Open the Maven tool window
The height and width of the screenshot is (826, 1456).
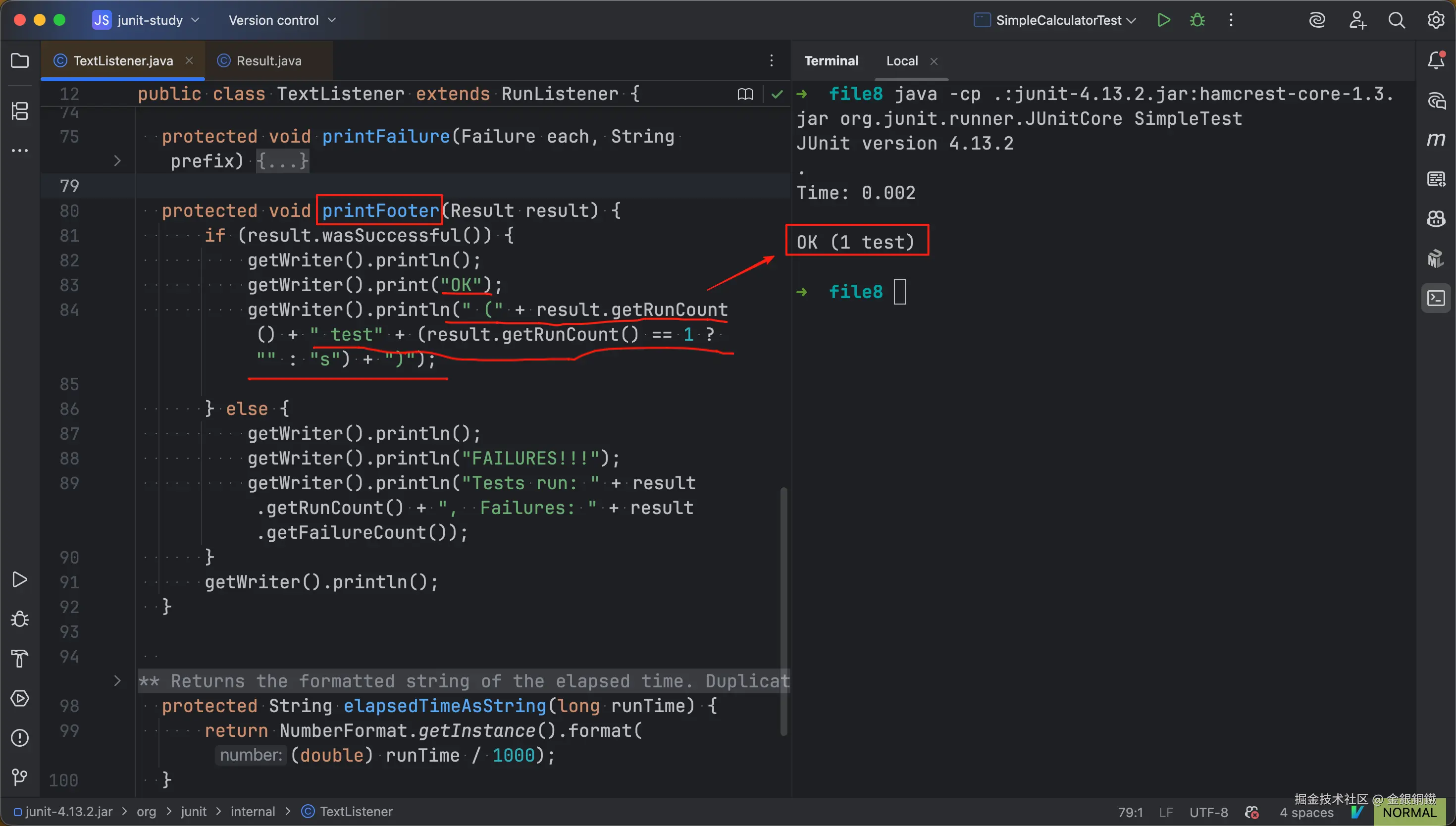[x=1436, y=140]
